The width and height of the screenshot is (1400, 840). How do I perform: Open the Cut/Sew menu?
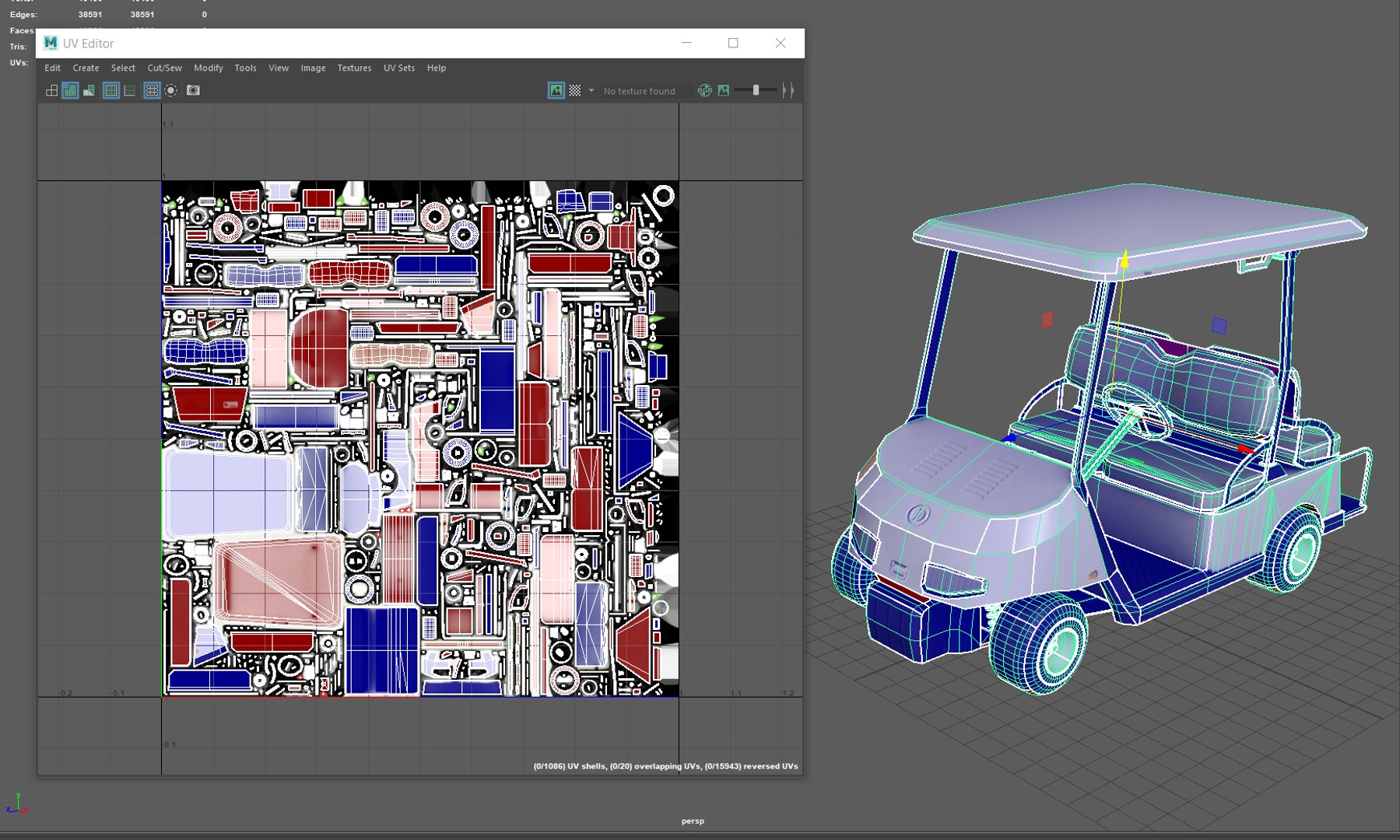164,68
